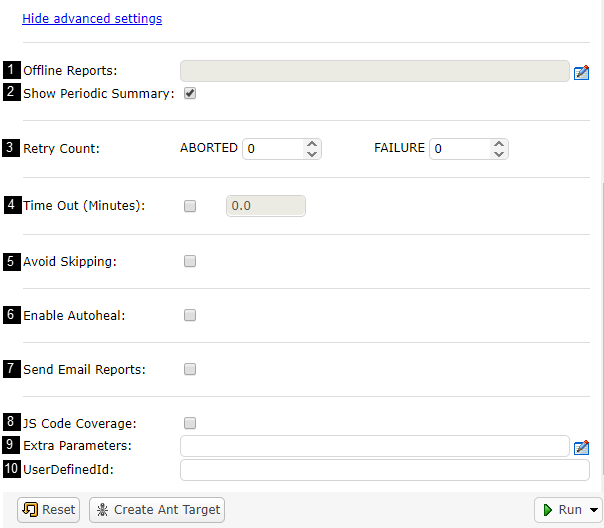Enable Avoid Skipping checkbox
Screen dimensions: 604x528
[190, 261]
